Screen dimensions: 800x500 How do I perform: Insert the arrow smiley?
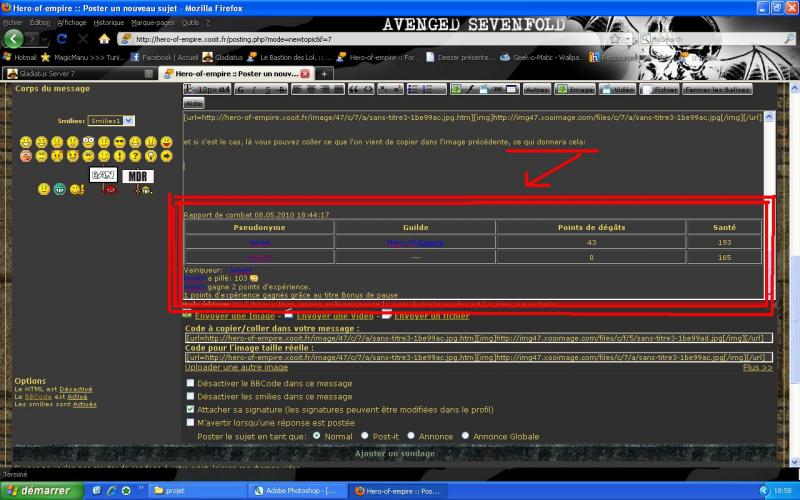tap(166, 156)
